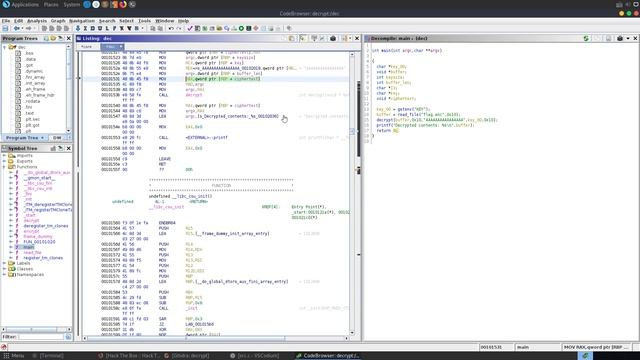Open the Decompiler panel menu dropdown arrow
This screenshot has width=640, height=360.
[628, 38]
